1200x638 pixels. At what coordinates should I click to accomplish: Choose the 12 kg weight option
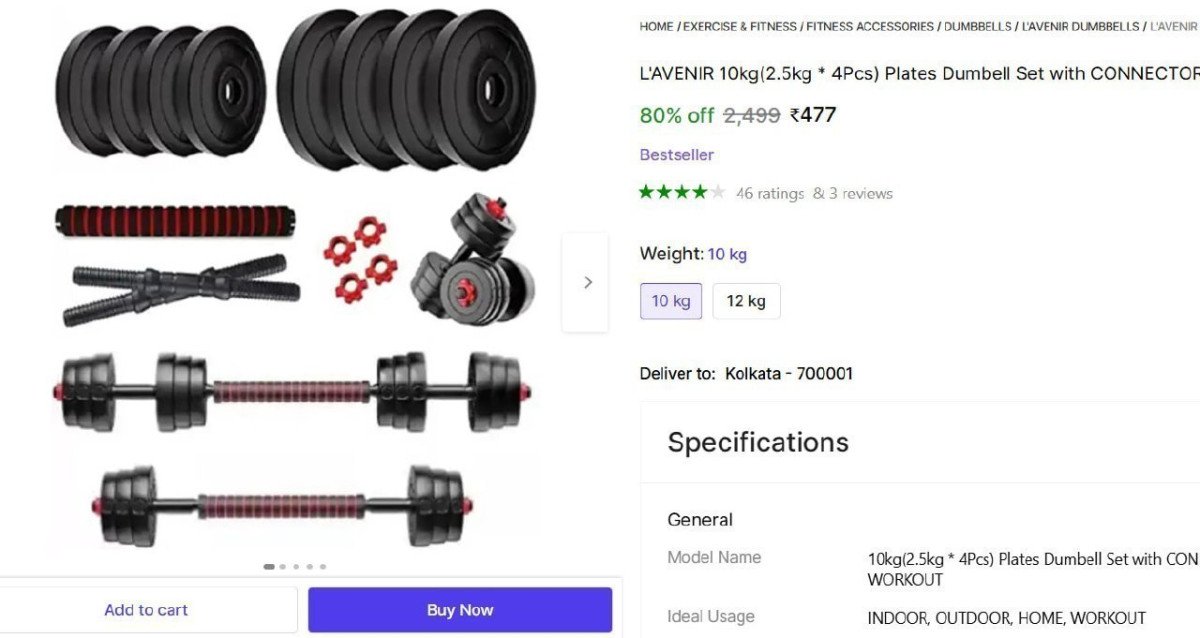(x=746, y=301)
